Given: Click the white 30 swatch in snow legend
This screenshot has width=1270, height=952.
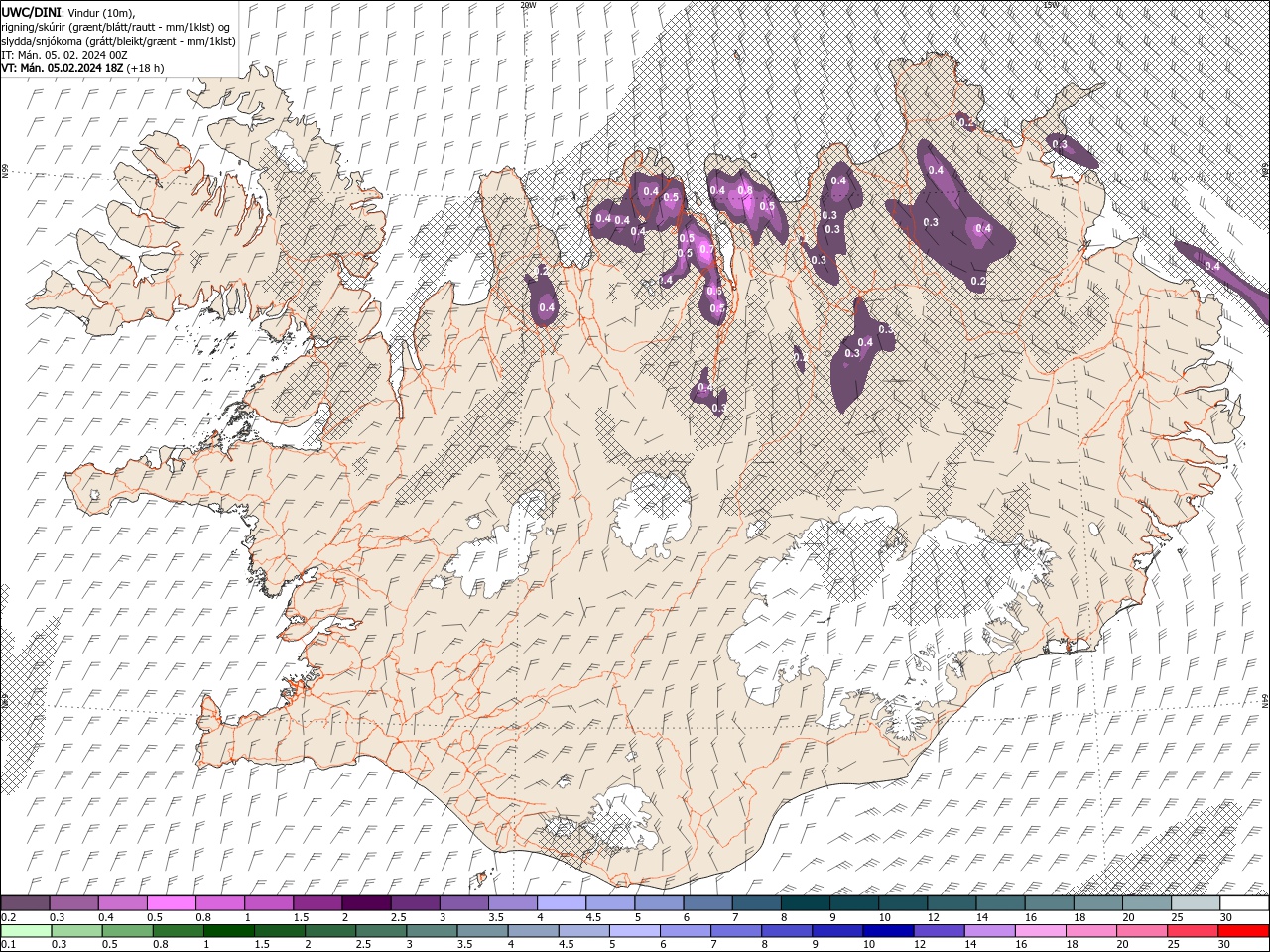Looking at the screenshot, I should 1243,903.
